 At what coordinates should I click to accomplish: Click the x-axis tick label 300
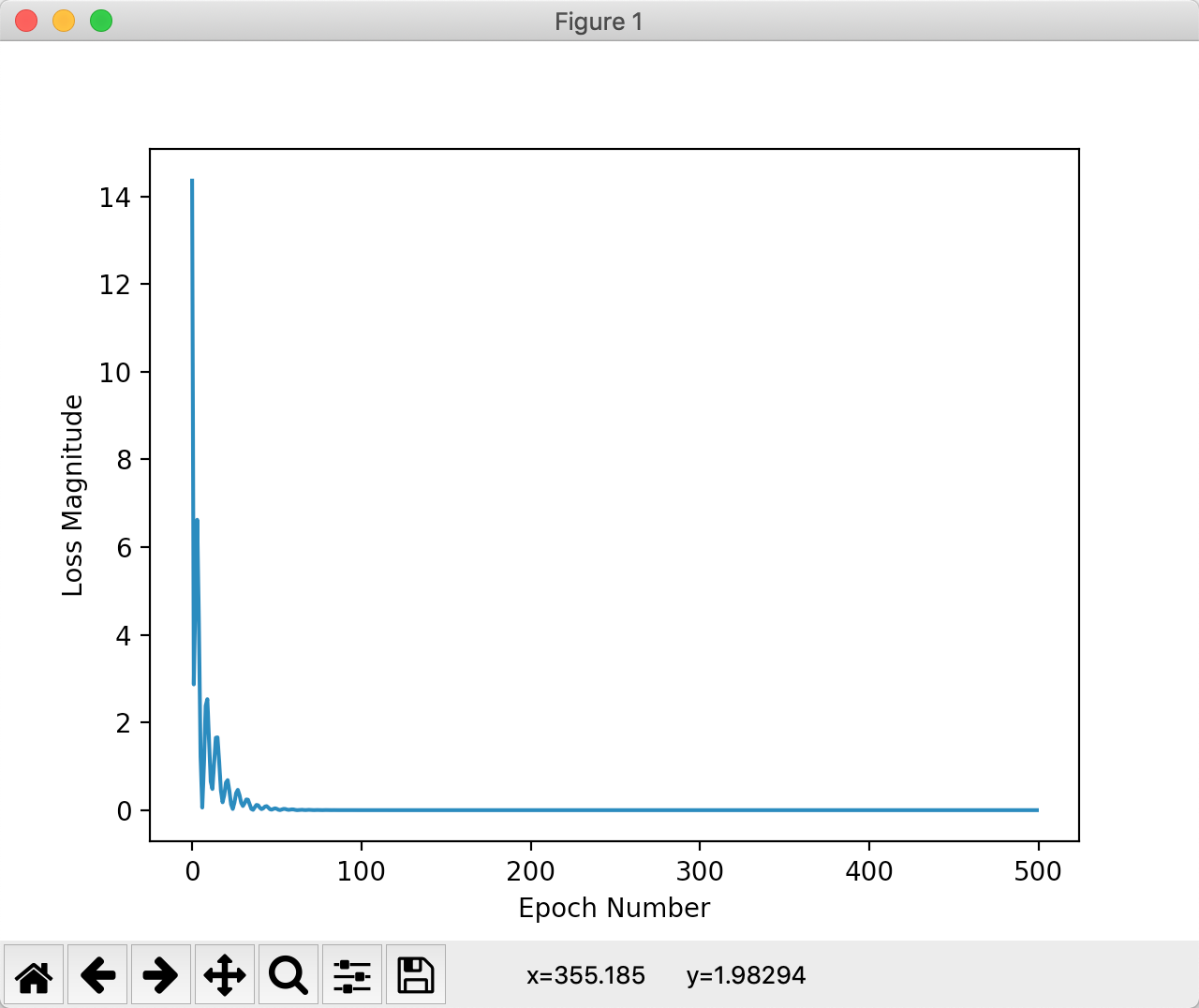(700, 871)
